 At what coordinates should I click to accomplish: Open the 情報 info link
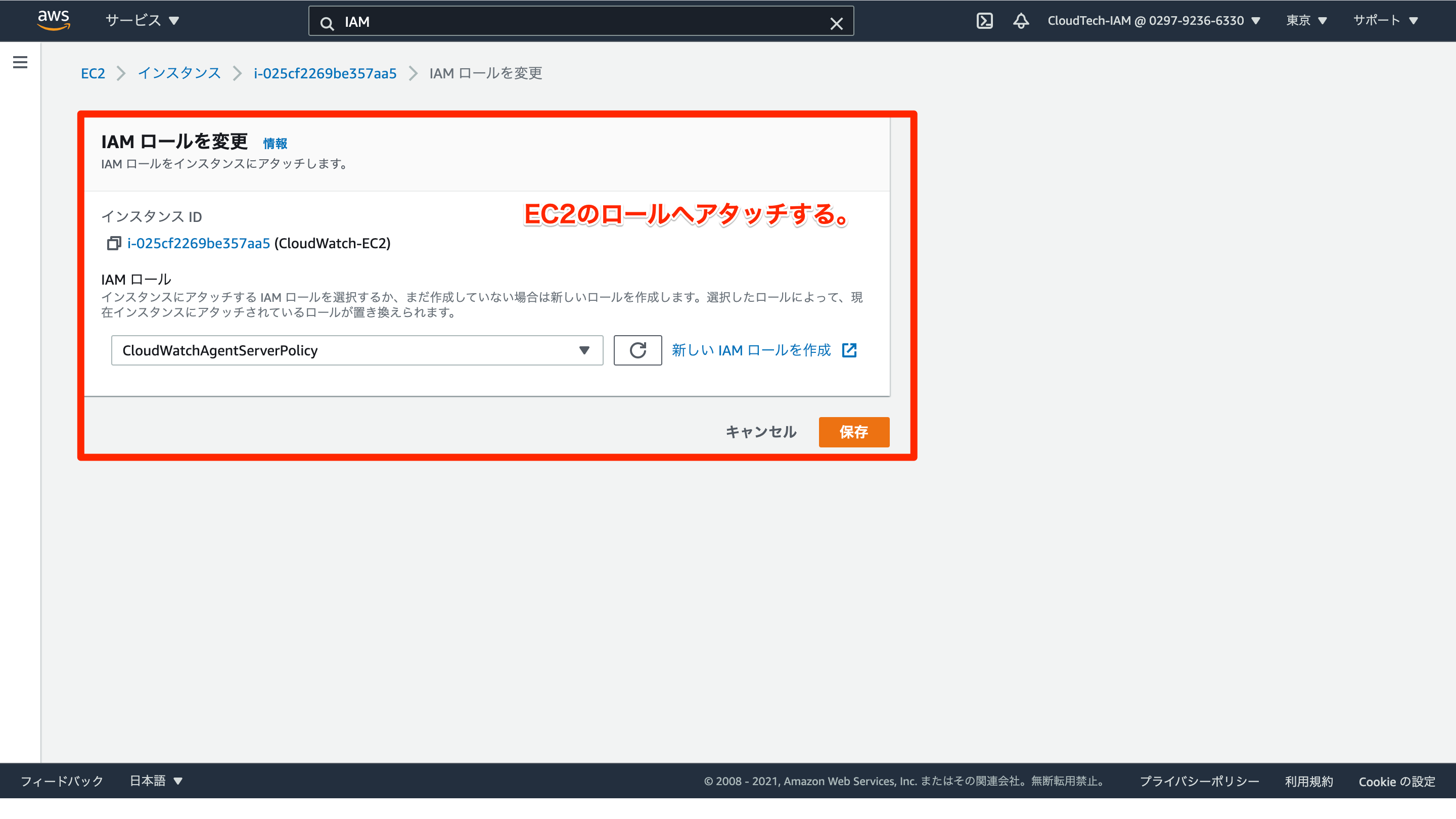coord(275,144)
